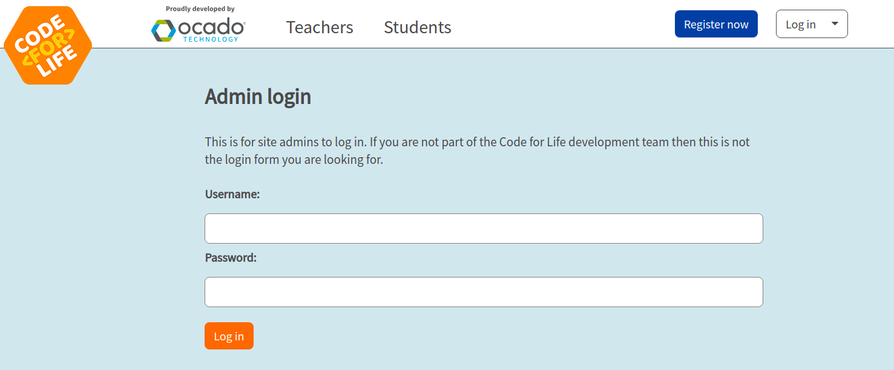Open the Log in dropdown in header
This screenshot has height=370, width=894.
click(811, 24)
